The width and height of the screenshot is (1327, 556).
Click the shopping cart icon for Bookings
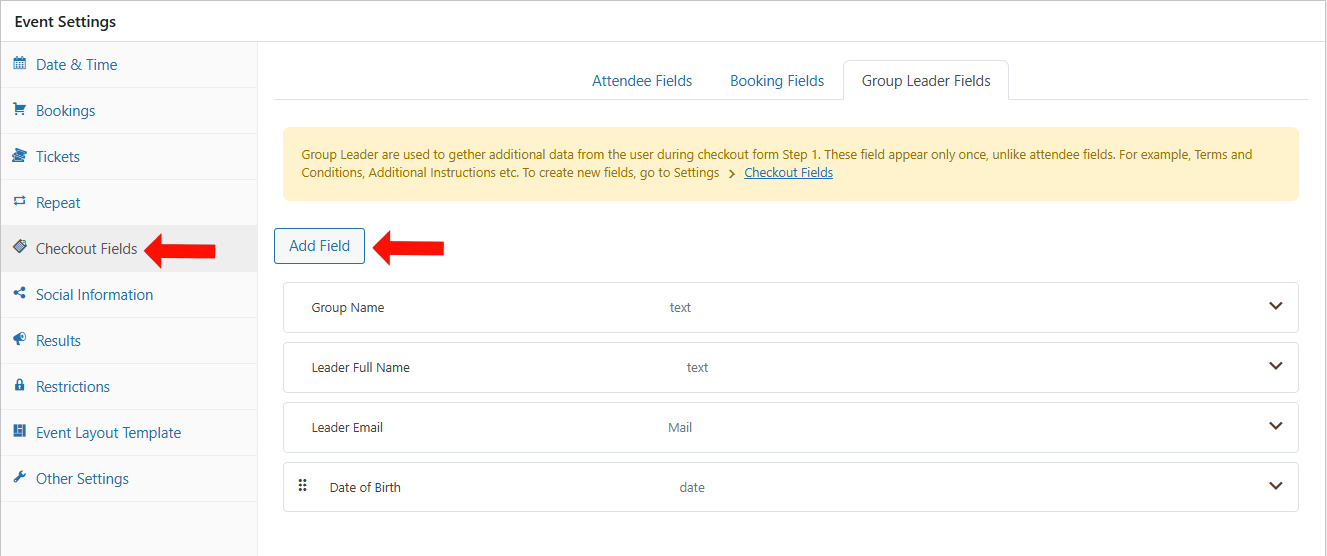[19, 110]
